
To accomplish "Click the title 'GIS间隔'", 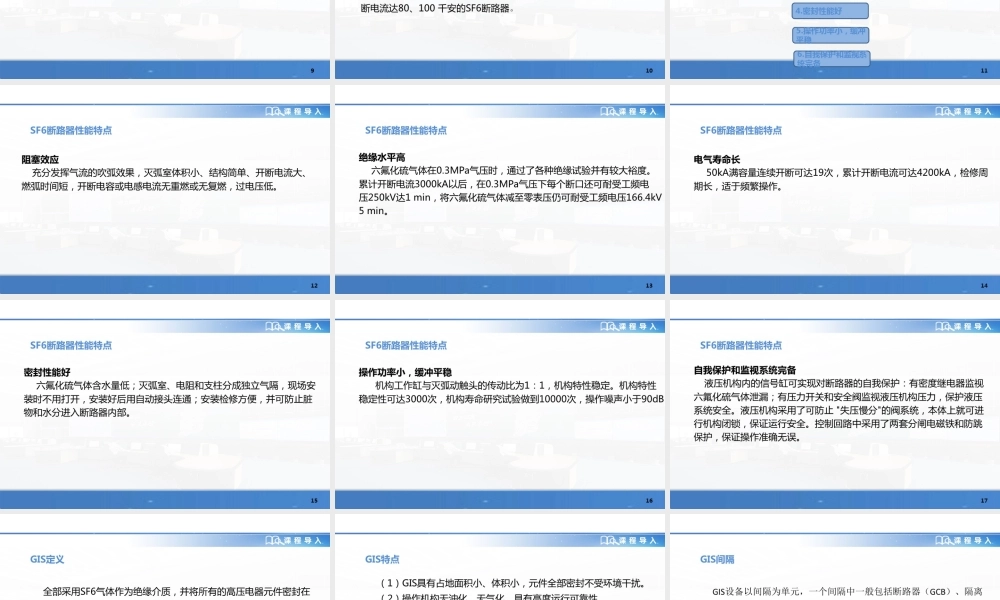I will tap(717, 559).
